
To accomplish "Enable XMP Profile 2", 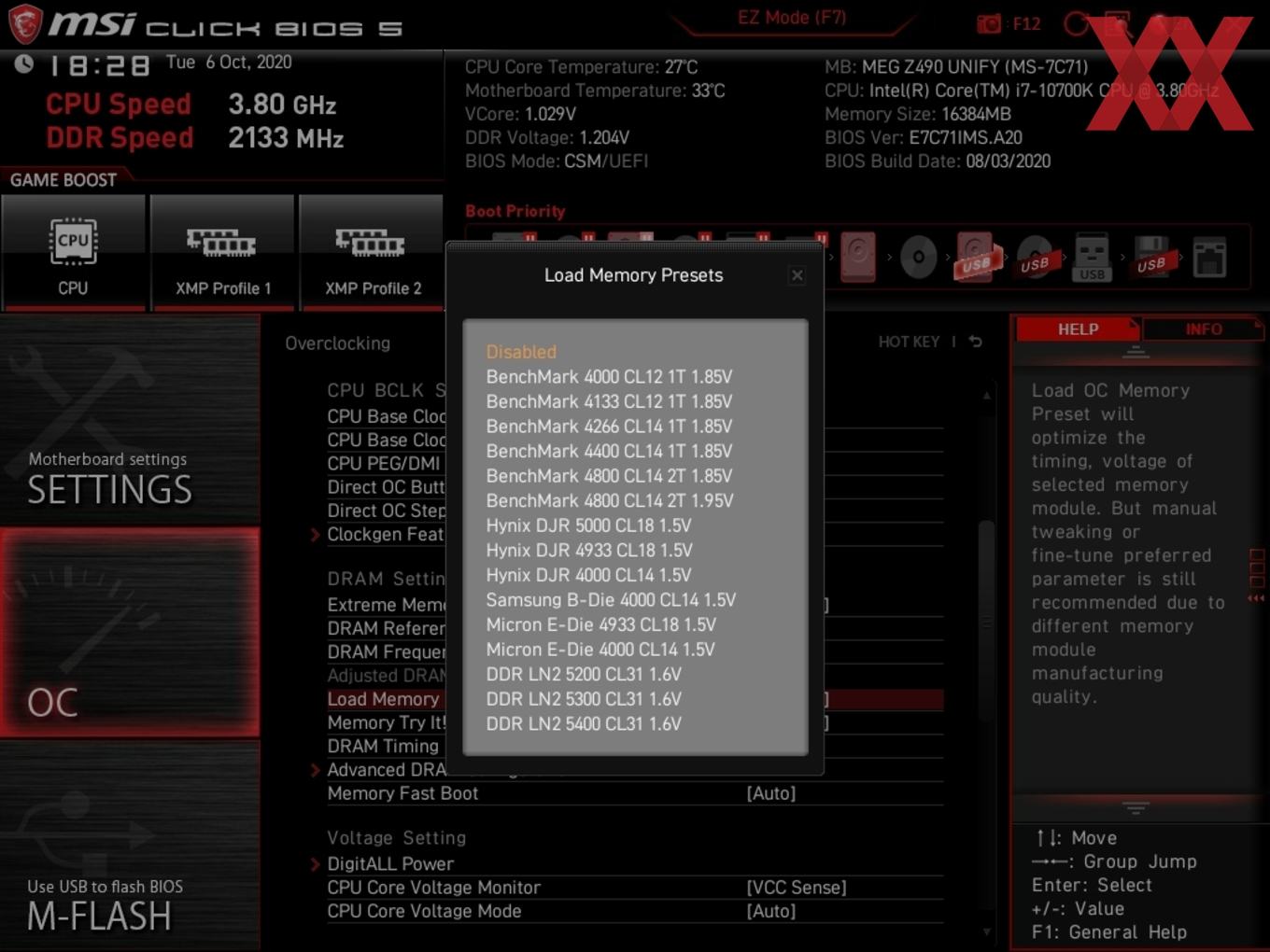I will (372, 252).
